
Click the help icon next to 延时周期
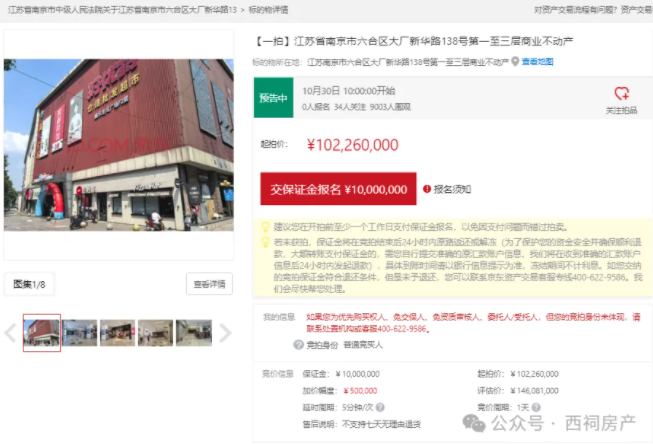(381, 409)
